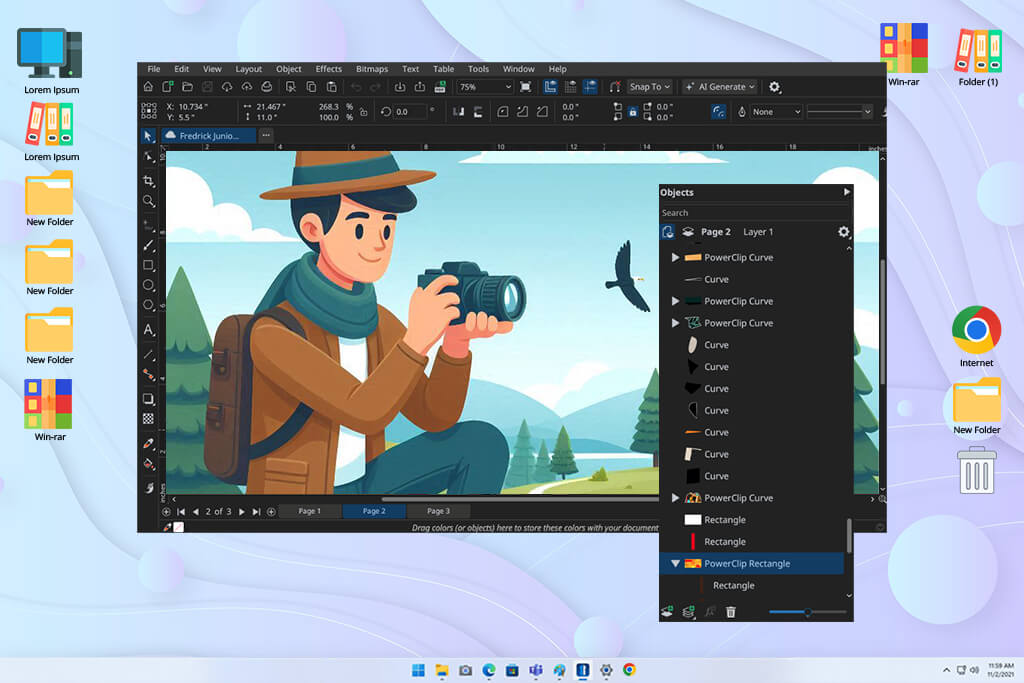Expand the Objects panel flyout arrow

coord(846,192)
